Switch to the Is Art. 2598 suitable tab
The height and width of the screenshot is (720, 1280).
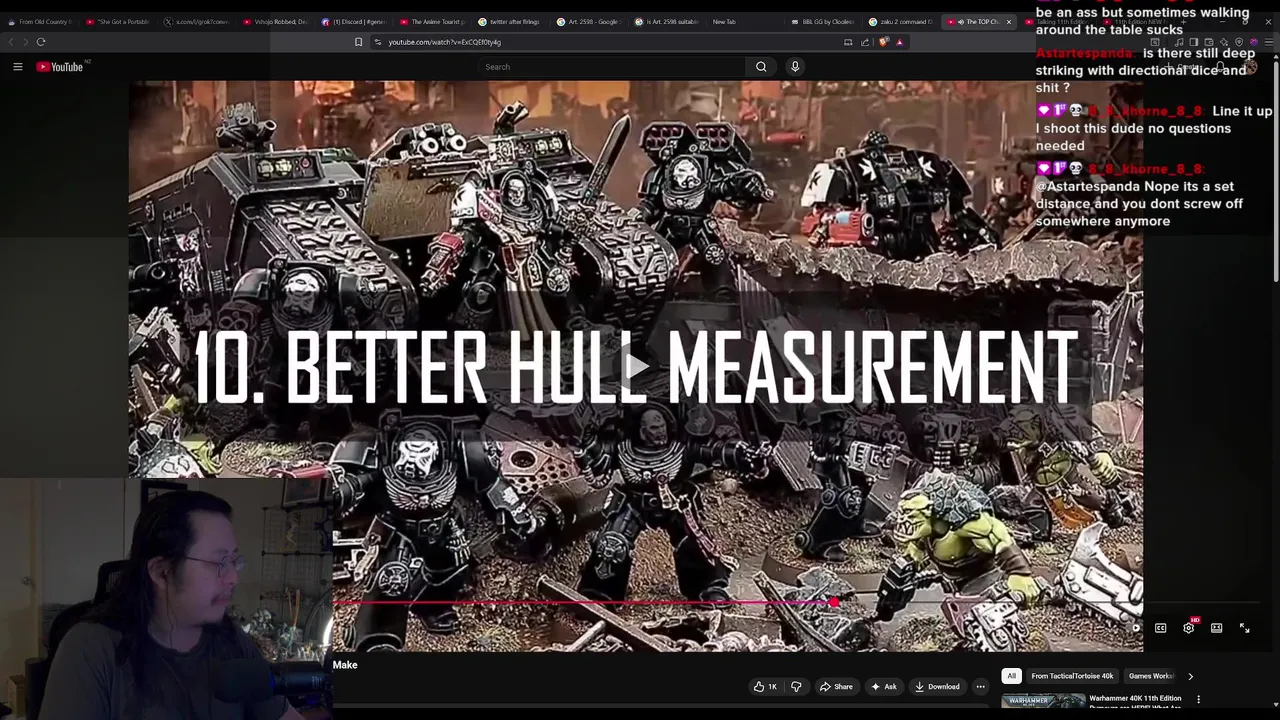point(668,22)
